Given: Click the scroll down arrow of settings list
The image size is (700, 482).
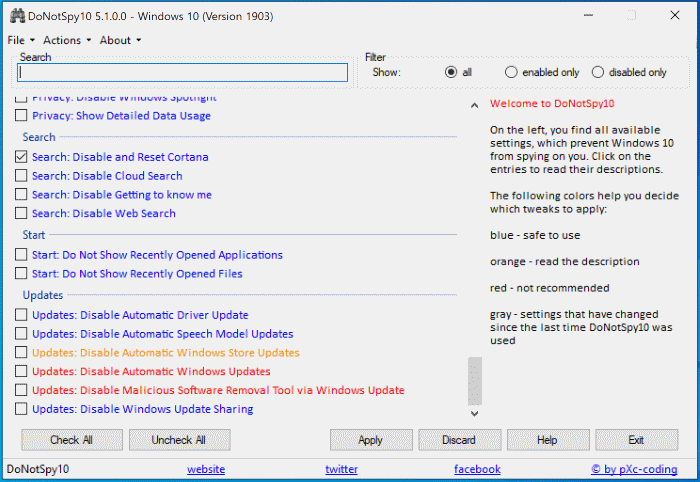Looking at the screenshot, I should coord(475,413).
